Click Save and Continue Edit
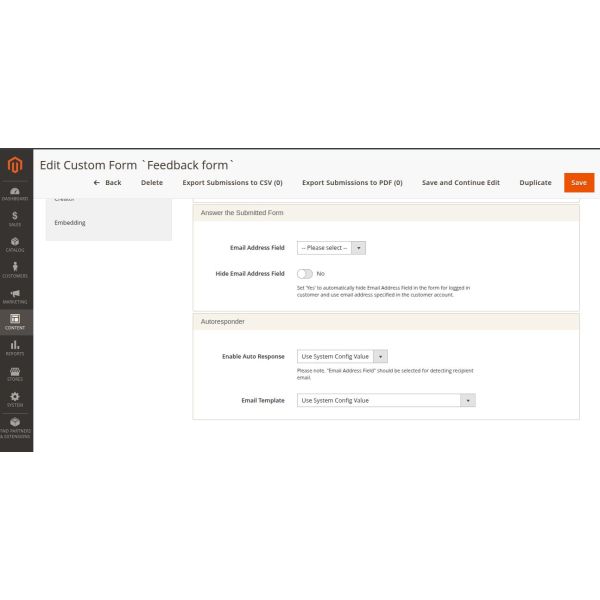 click(461, 183)
